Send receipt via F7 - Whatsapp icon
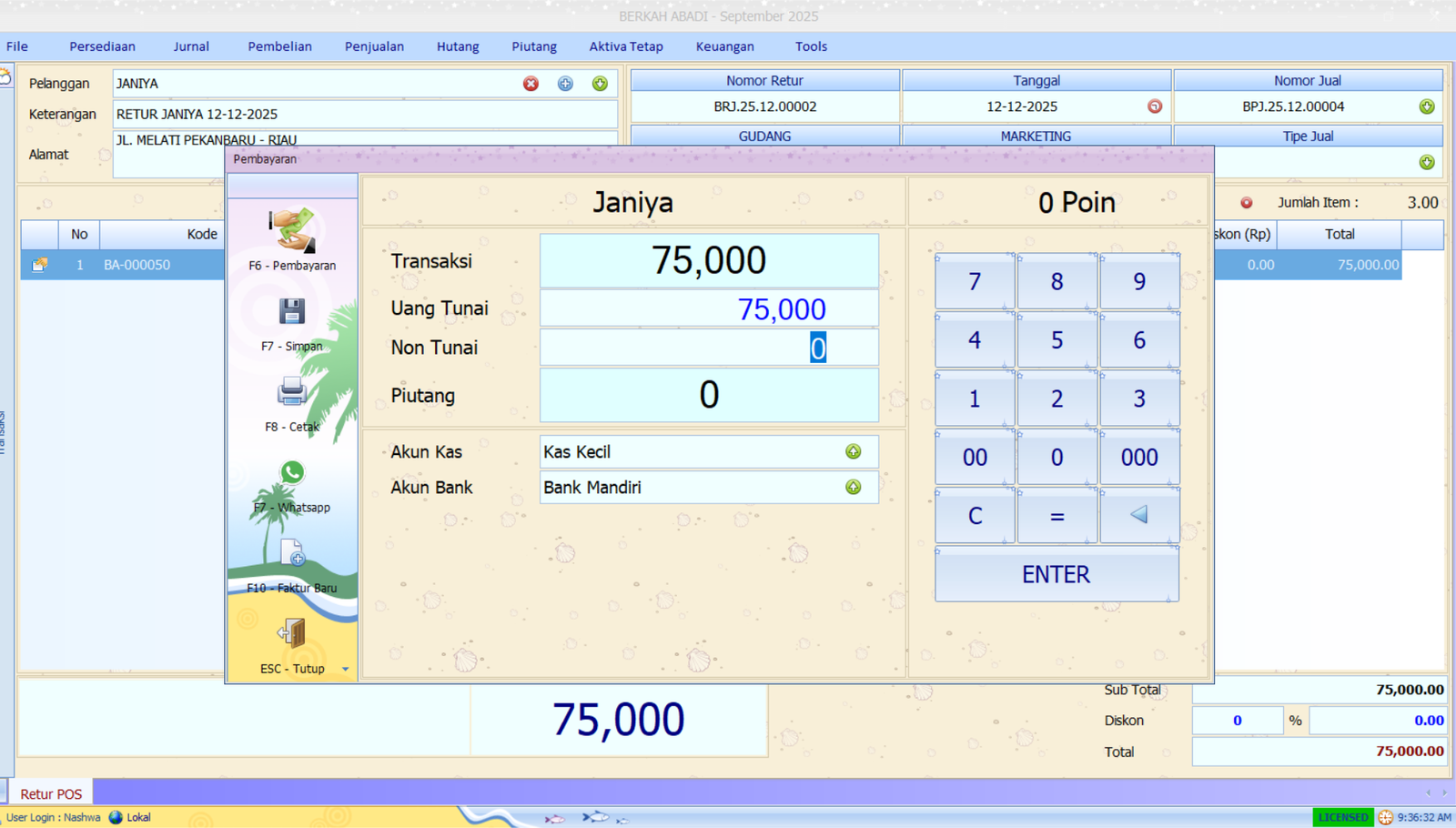Image resolution: width=1456 pixels, height=828 pixels. 291,472
